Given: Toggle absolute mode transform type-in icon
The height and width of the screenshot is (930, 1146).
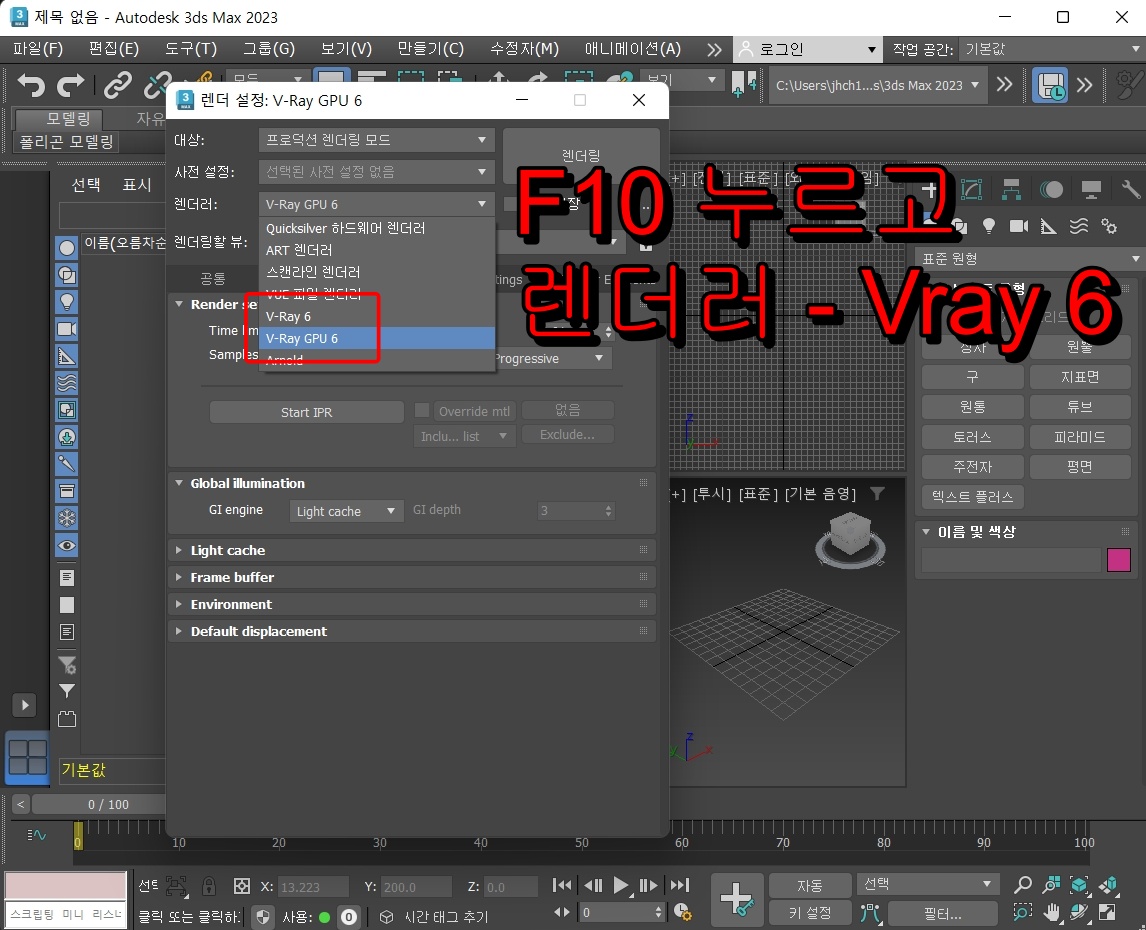Looking at the screenshot, I should [x=242, y=886].
